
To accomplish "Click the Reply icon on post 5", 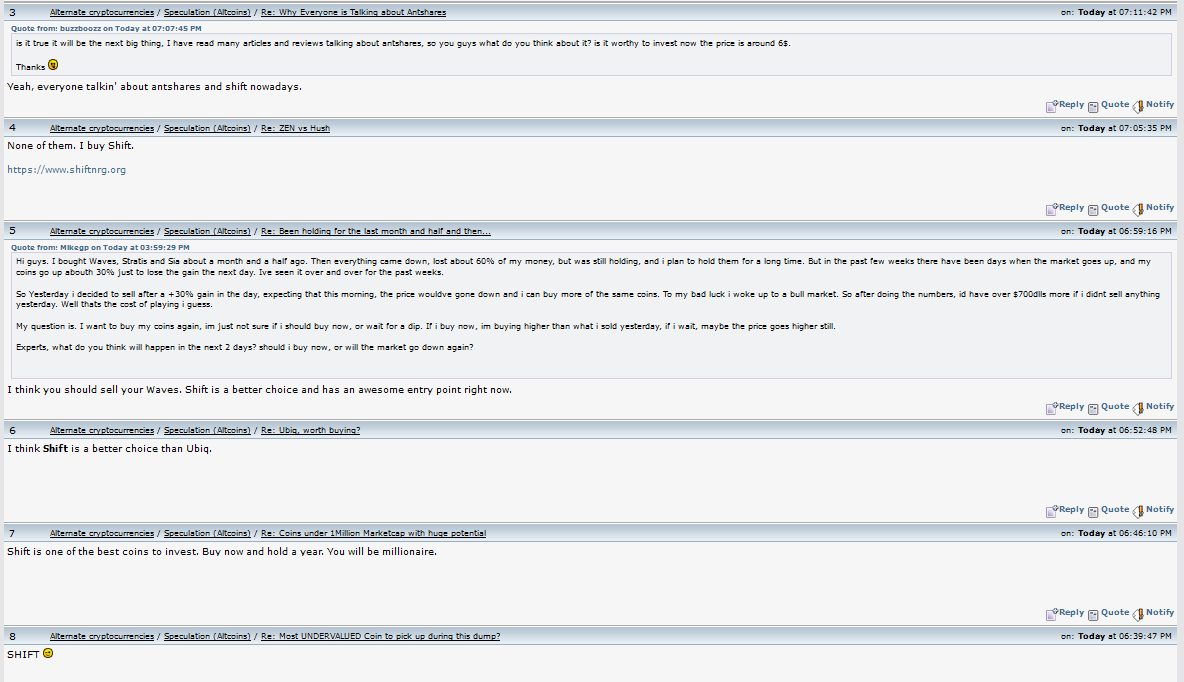I will [x=1051, y=409].
